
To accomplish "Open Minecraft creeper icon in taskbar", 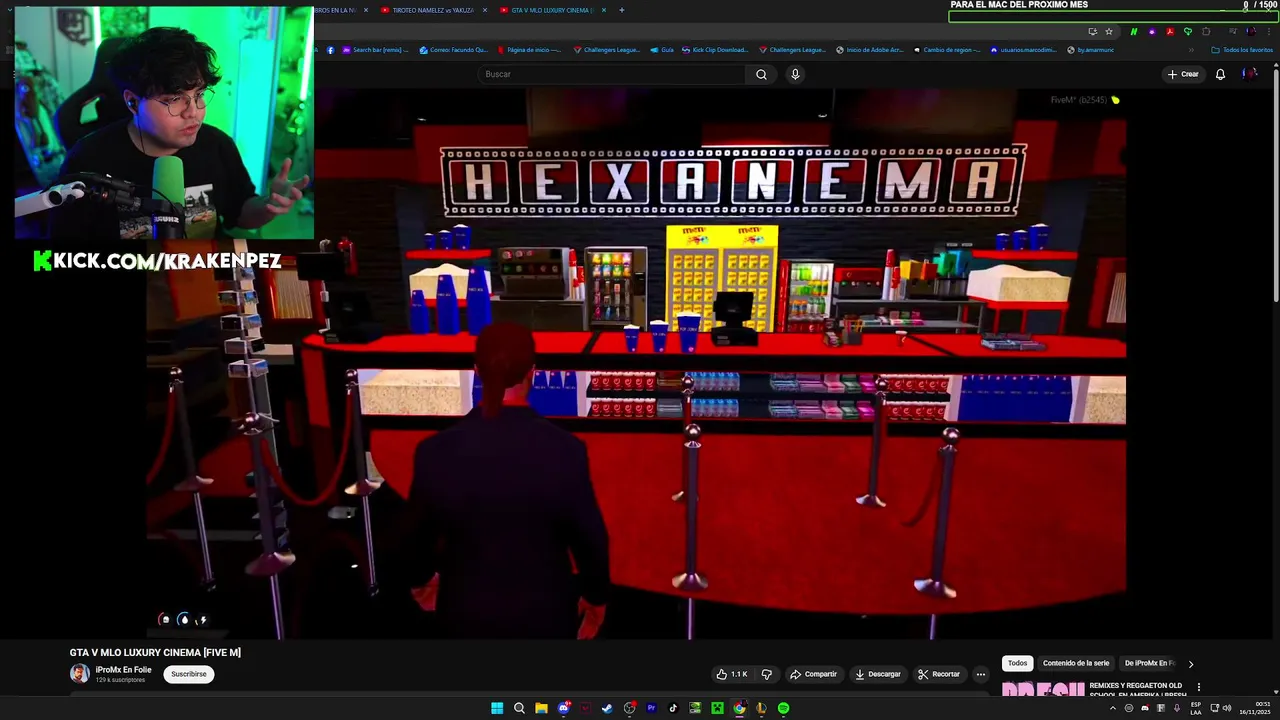I will point(717,708).
